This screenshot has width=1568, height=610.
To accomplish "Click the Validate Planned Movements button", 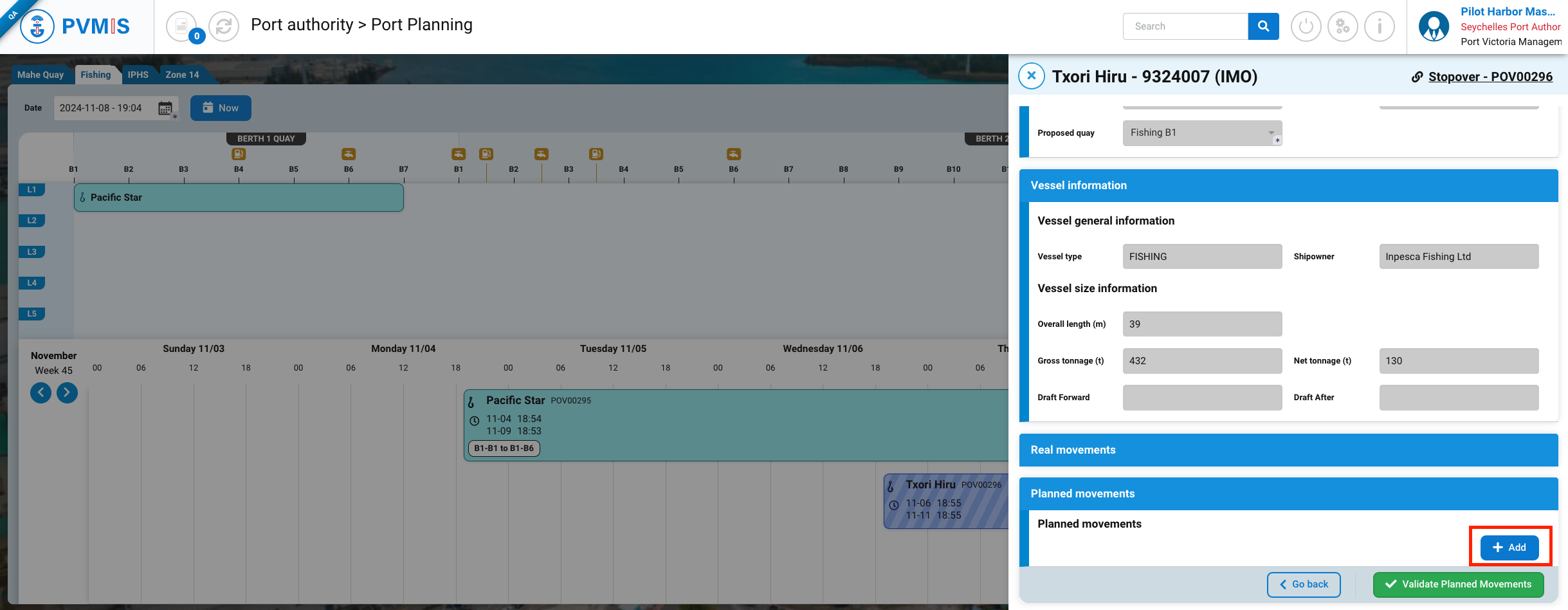I will tap(1458, 584).
